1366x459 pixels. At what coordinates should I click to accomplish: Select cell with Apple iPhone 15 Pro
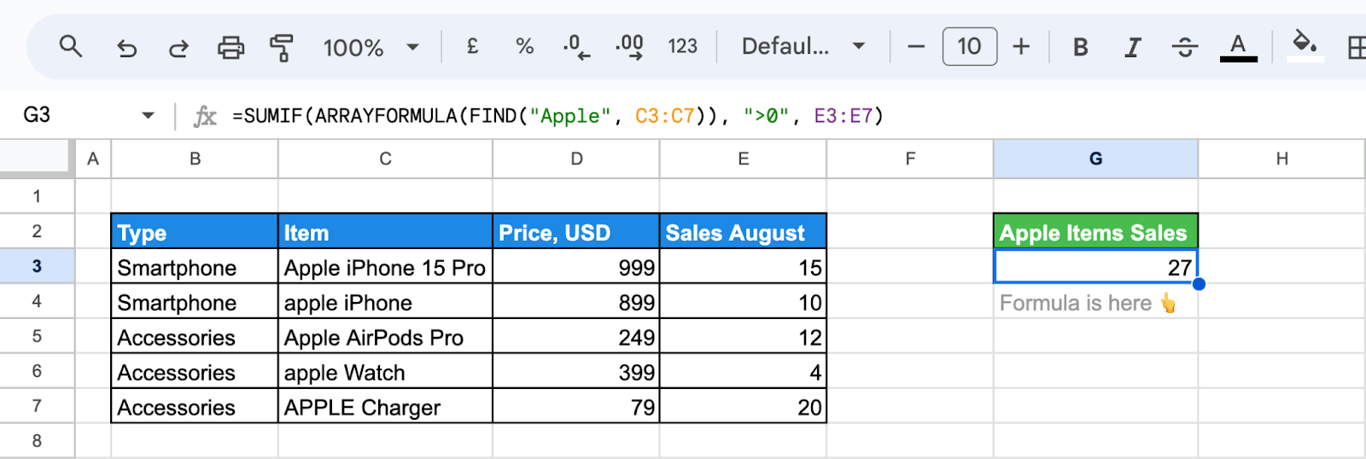coord(385,267)
